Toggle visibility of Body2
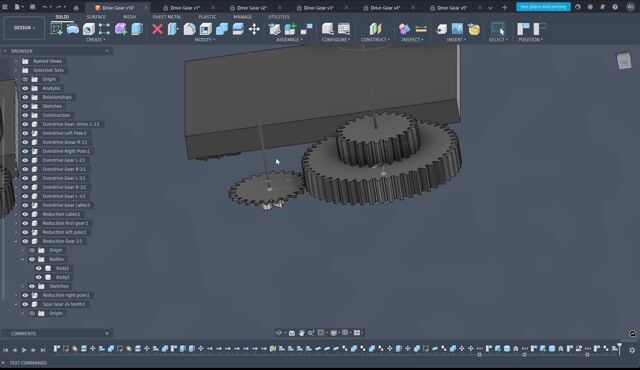Screen dimensions: 640x370 tap(39, 277)
